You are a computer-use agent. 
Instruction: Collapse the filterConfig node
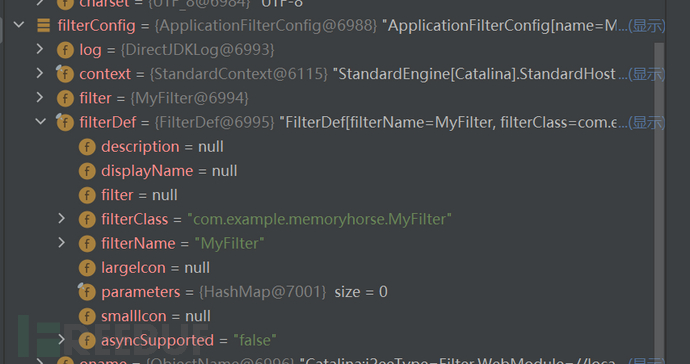pyautogui.click(x=18, y=25)
